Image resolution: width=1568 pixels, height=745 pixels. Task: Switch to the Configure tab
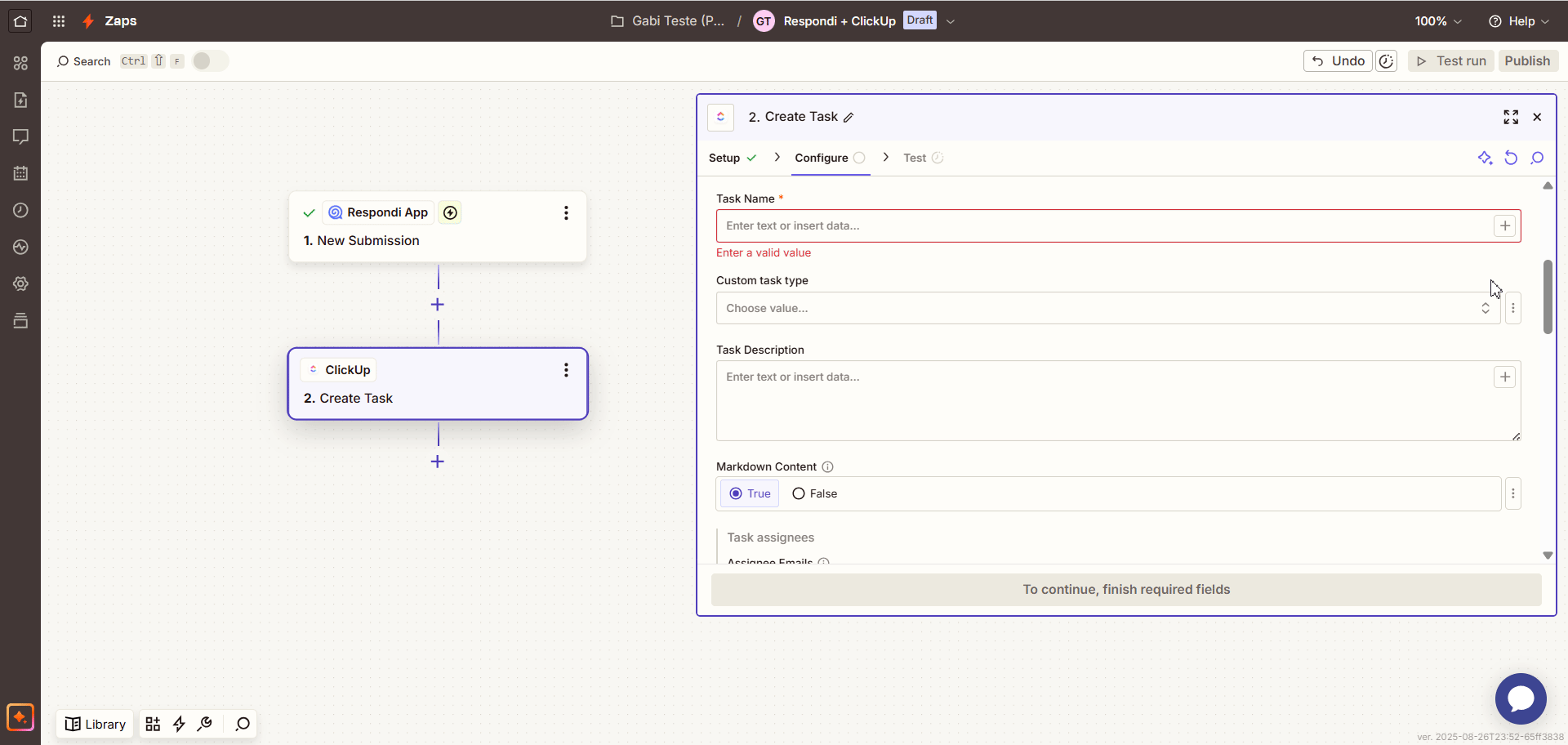(x=830, y=158)
